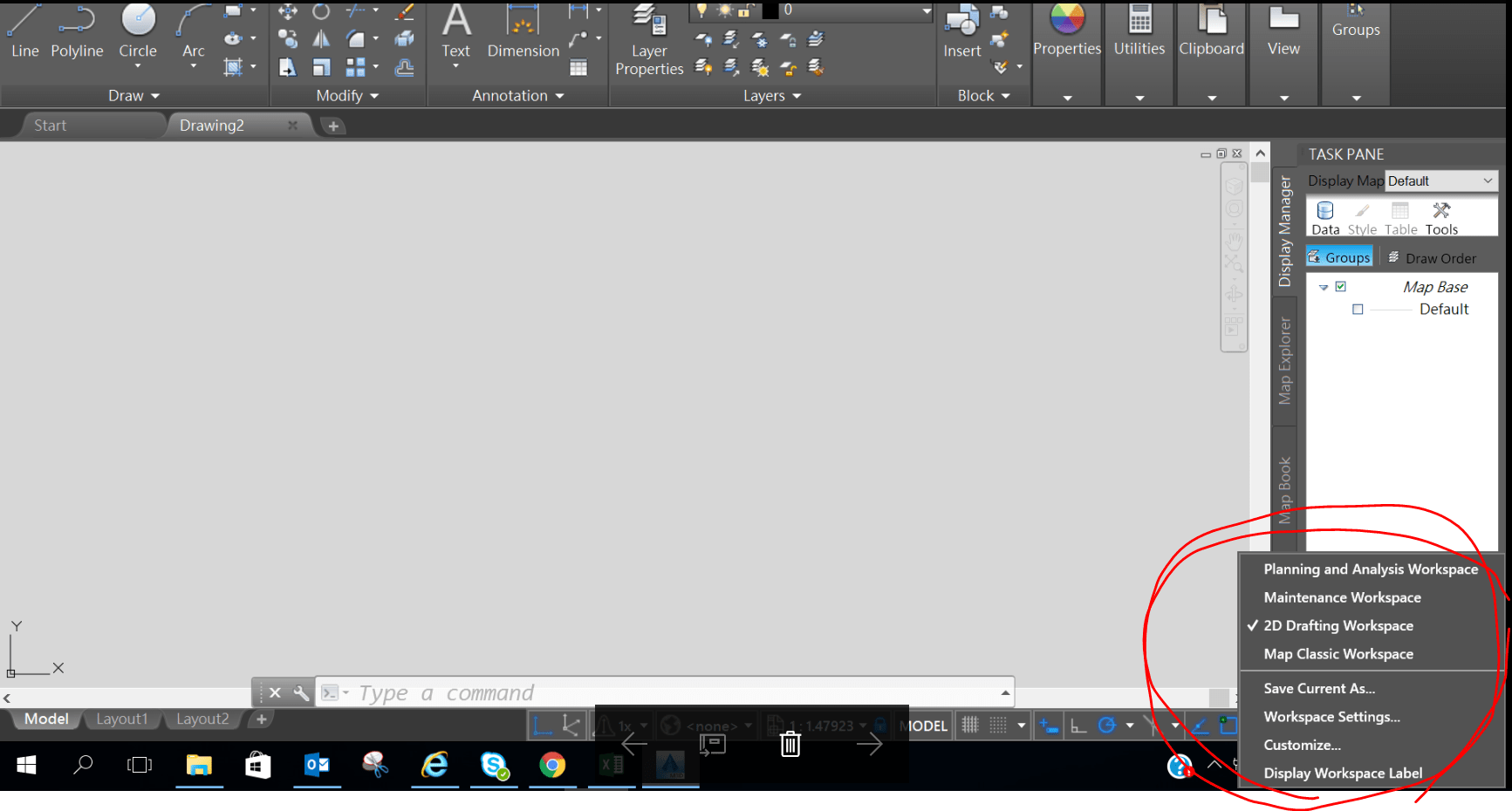Uncheck the Default layer in Map Base
This screenshot has width=1512, height=811.
[1358, 309]
